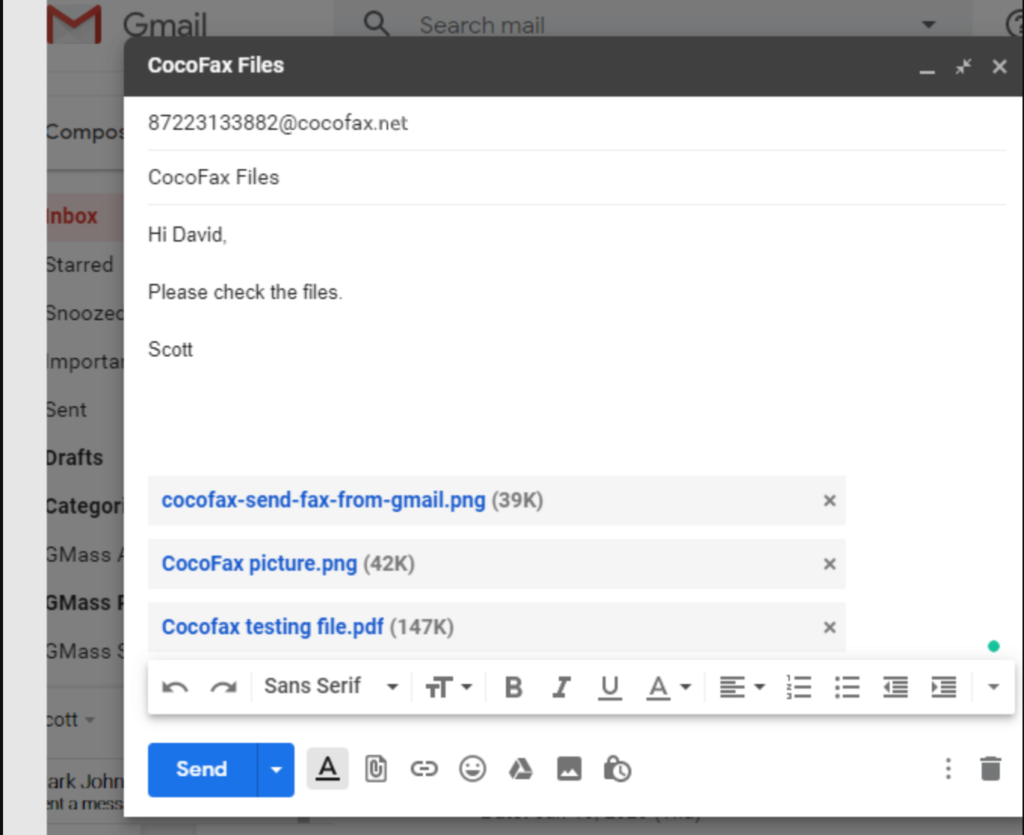
Task: Click the Scott signature text
Action: click(170, 349)
